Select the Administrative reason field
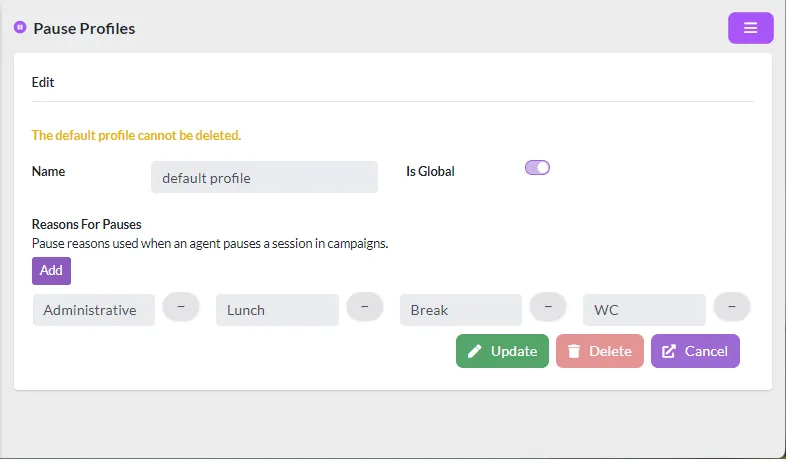Viewport: 788px width, 463px height. point(94,310)
